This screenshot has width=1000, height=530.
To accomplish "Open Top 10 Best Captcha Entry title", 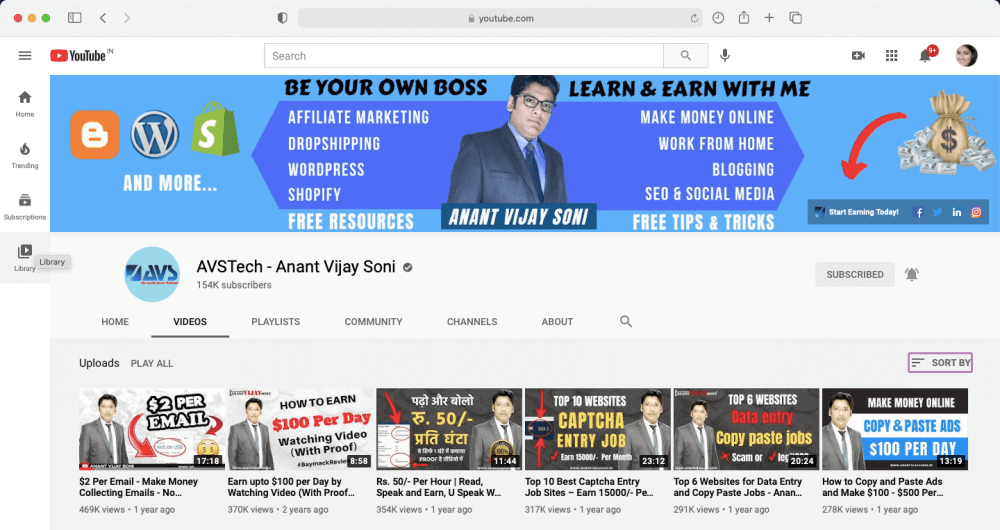I will point(589,487).
